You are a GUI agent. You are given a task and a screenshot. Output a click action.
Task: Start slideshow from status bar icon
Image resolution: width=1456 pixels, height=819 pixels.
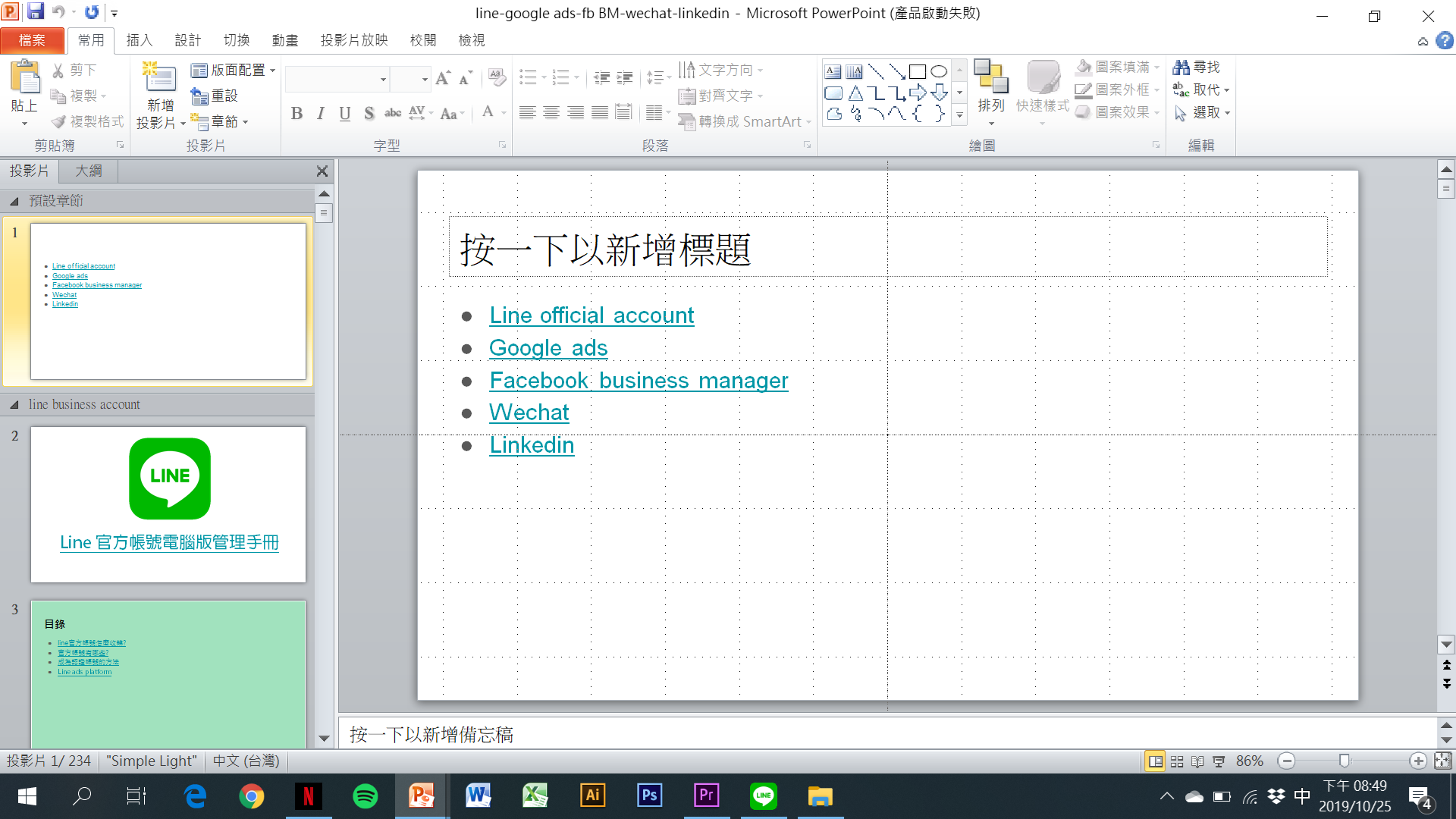coord(1219,761)
